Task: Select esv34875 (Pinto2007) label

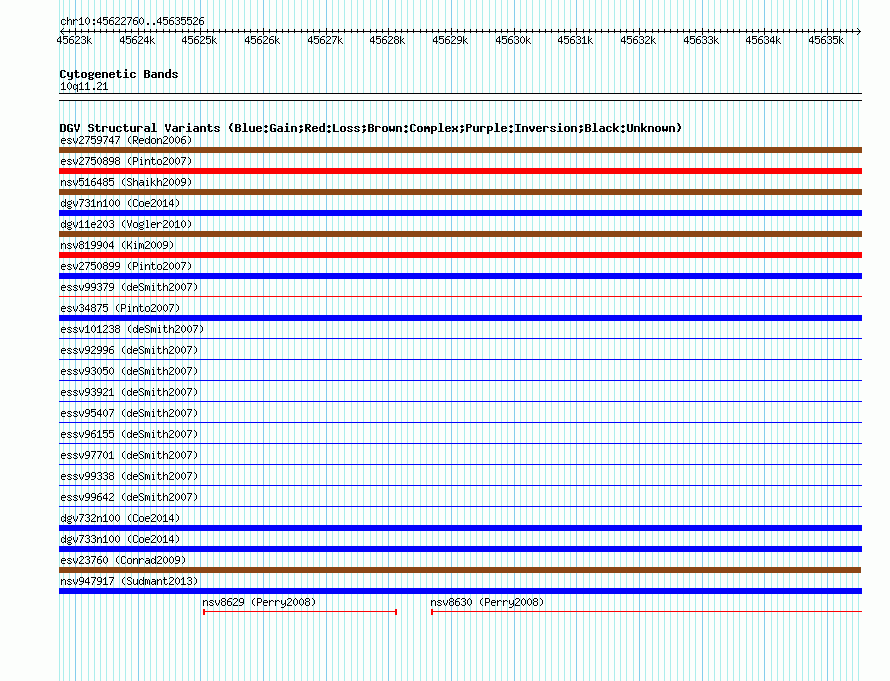Action: pyautogui.click(x=120, y=308)
